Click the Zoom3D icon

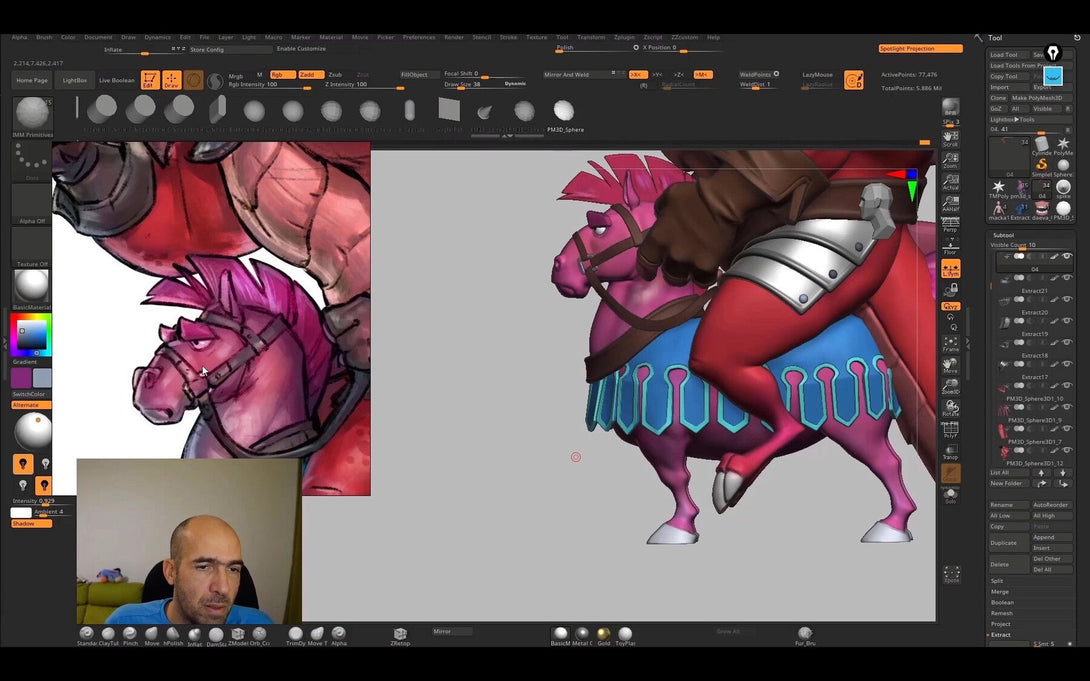click(x=950, y=387)
